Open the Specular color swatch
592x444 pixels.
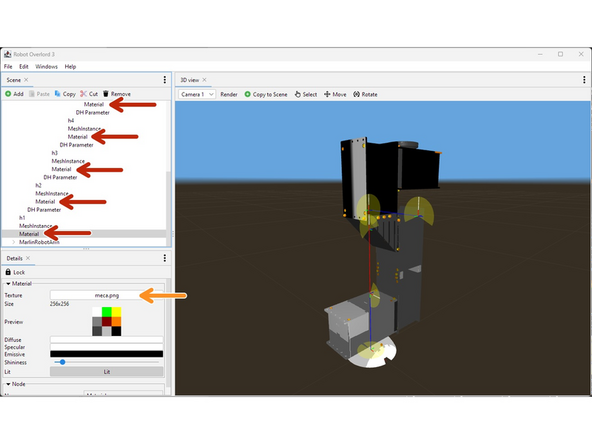pyautogui.click(x=106, y=347)
